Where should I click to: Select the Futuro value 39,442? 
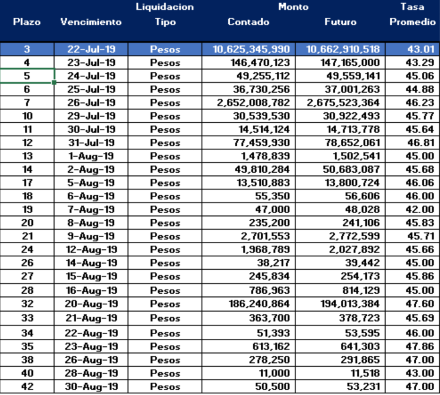[340, 262]
